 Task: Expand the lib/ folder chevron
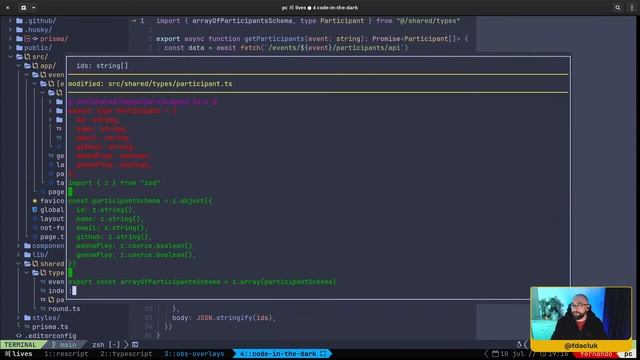coord(18,255)
